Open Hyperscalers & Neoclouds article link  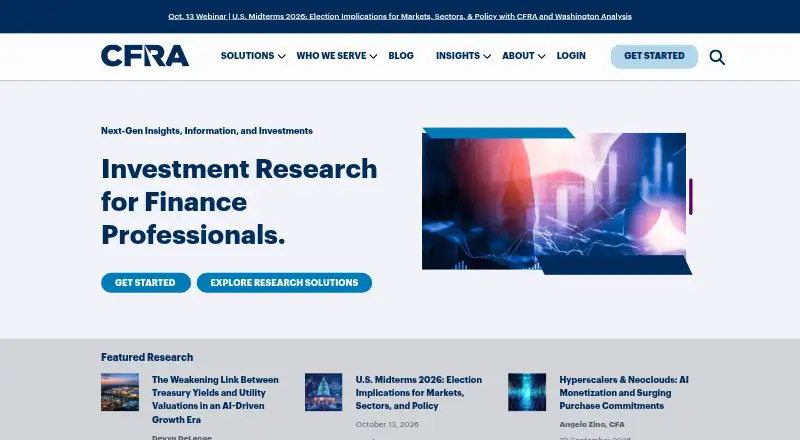tap(623, 393)
